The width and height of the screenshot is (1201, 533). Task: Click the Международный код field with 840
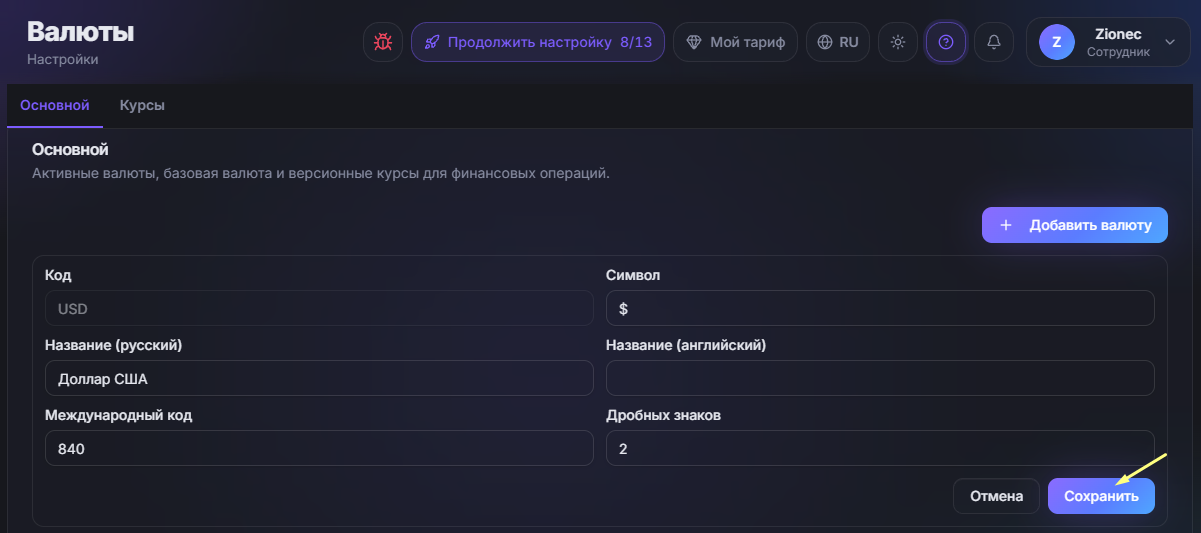pos(319,448)
